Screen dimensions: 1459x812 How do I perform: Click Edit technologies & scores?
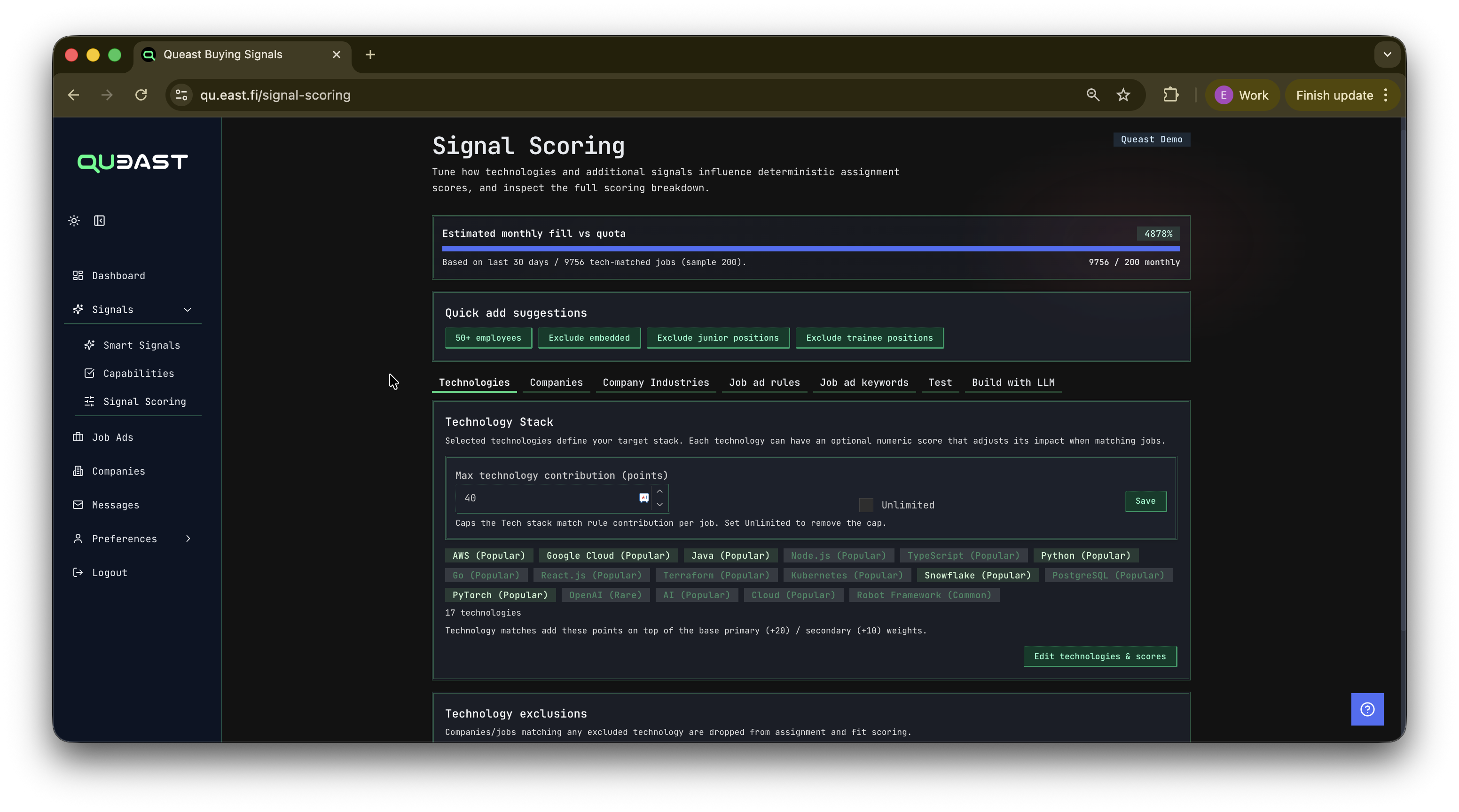(1099, 656)
